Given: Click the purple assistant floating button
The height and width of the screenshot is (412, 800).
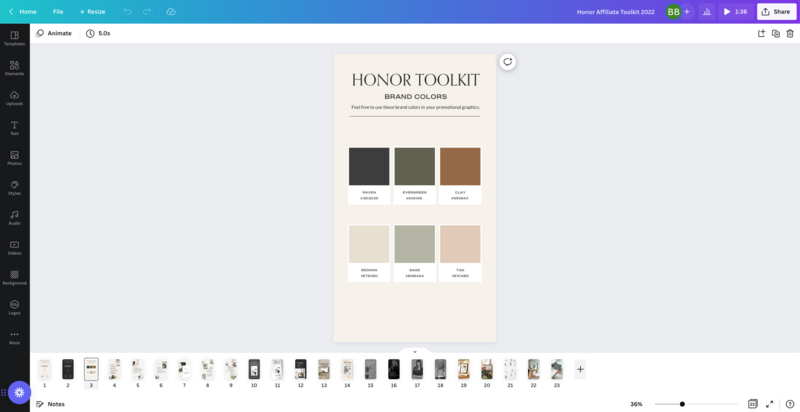Looking at the screenshot, I should (19, 392).
